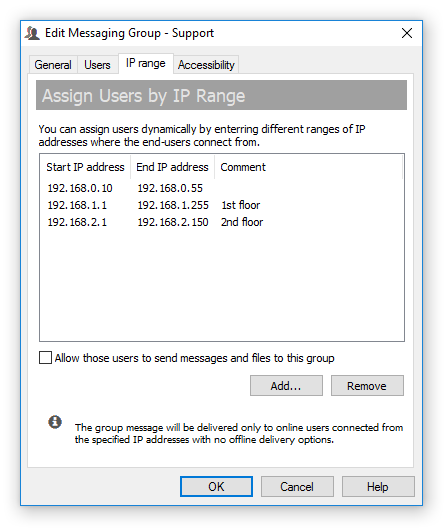The height and width of the screenshot is (529, 444).
Task: Open Help for this dialog
Action: coord(378,486)
